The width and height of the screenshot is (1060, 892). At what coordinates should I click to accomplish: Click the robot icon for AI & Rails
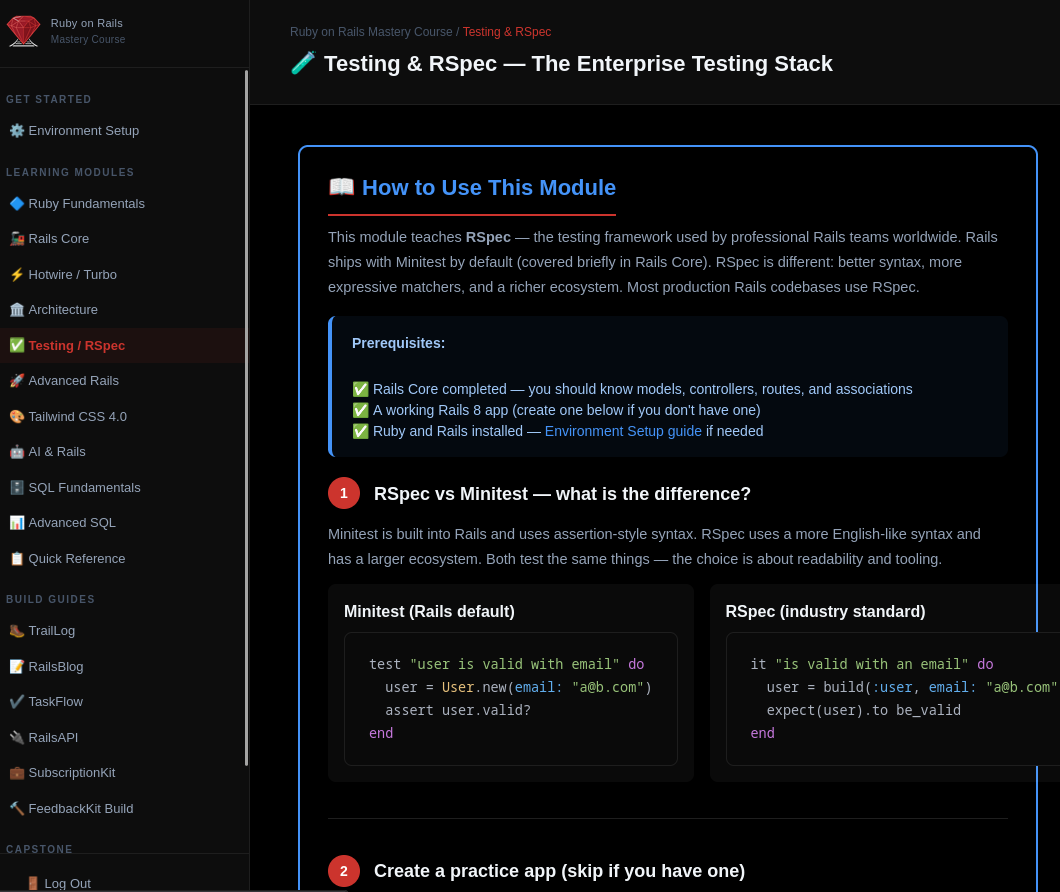coord(17,452)
